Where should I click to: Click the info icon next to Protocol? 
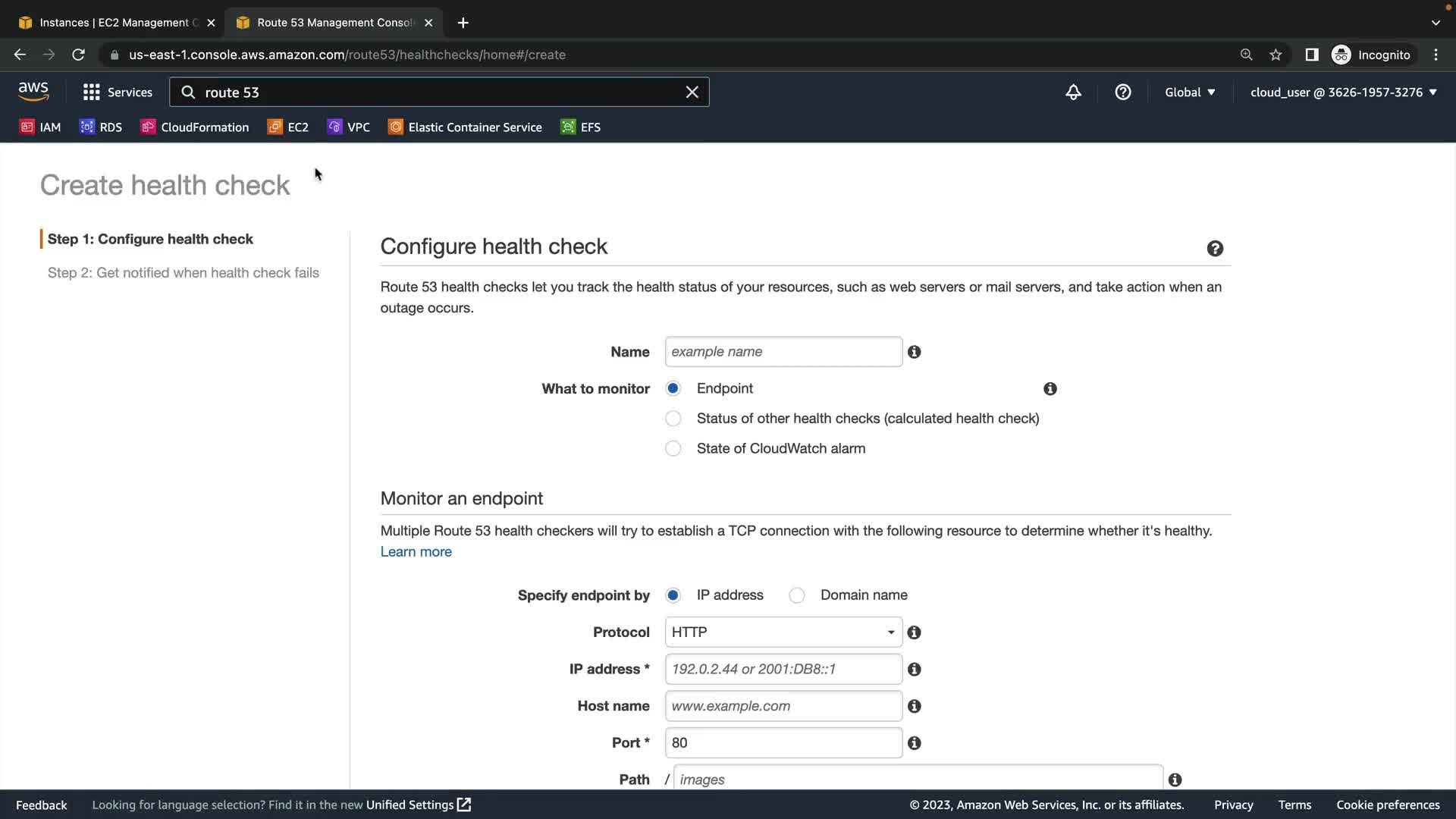click(914, 632)
